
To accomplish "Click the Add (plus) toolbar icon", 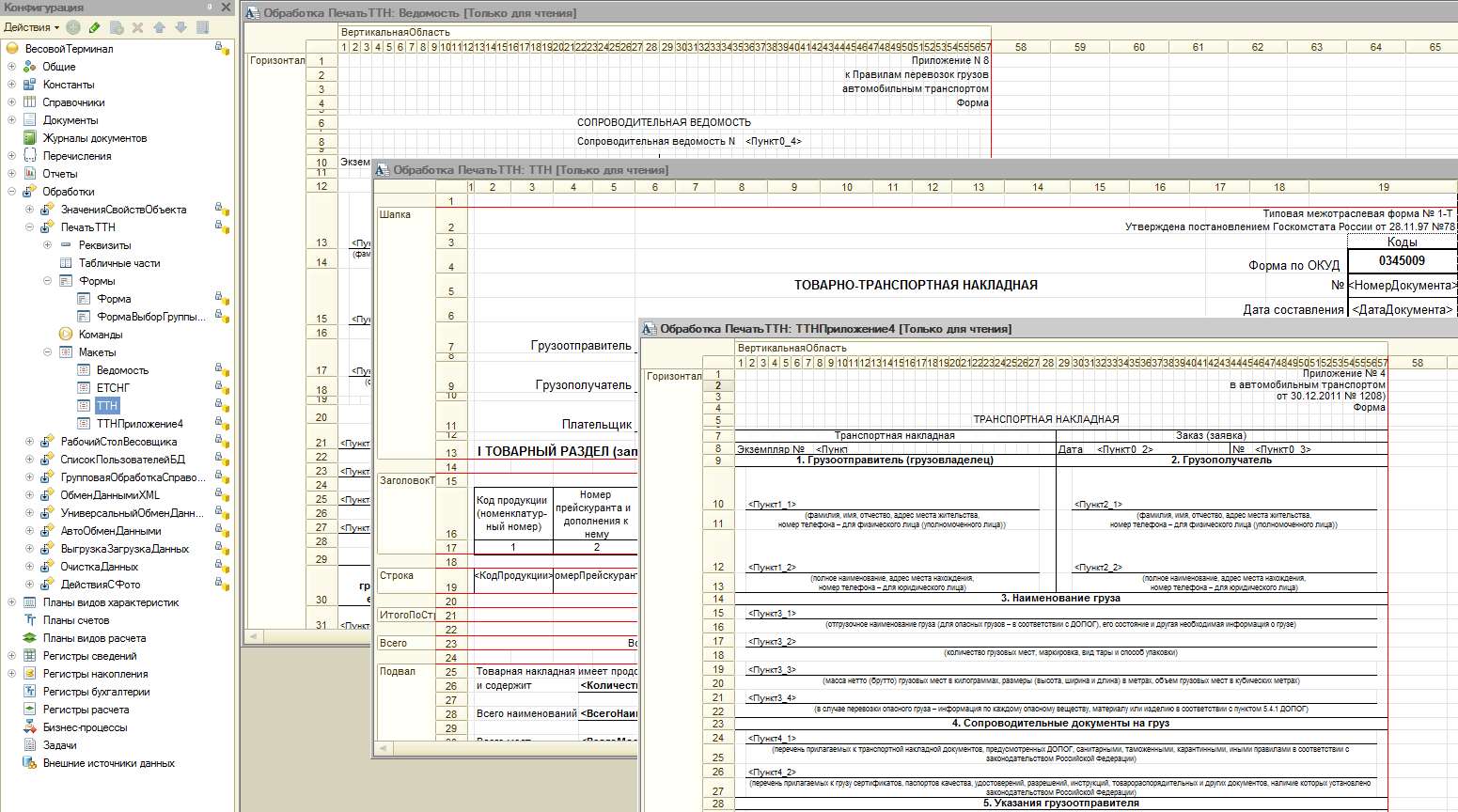I will (x=73, y=27).
